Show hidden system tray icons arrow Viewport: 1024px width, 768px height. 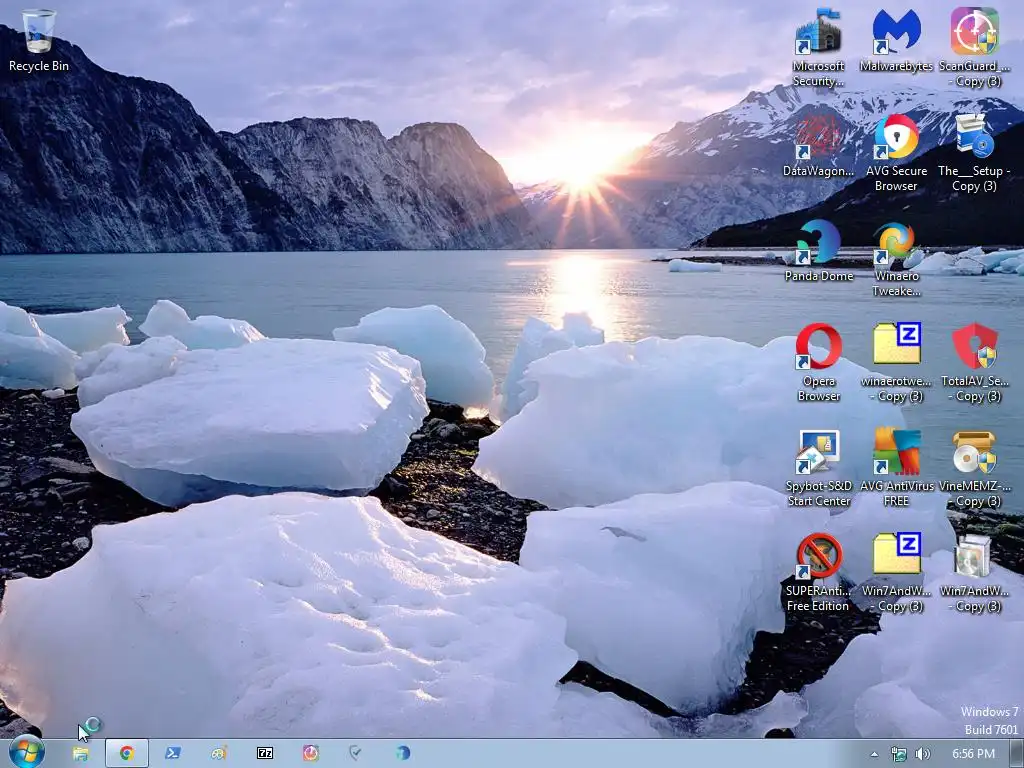(x=874, y=754)
